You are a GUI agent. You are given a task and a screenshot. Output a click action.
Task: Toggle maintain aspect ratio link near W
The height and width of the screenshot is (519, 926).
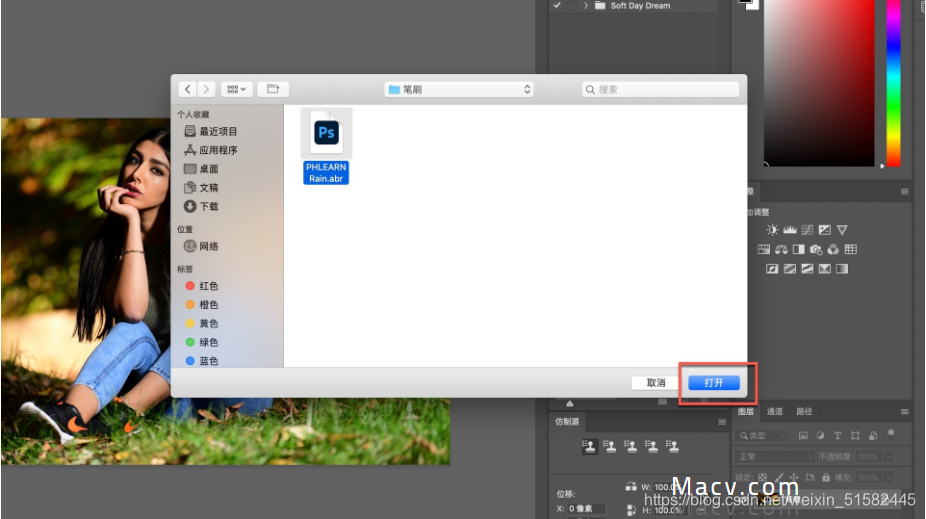point(631,486)
